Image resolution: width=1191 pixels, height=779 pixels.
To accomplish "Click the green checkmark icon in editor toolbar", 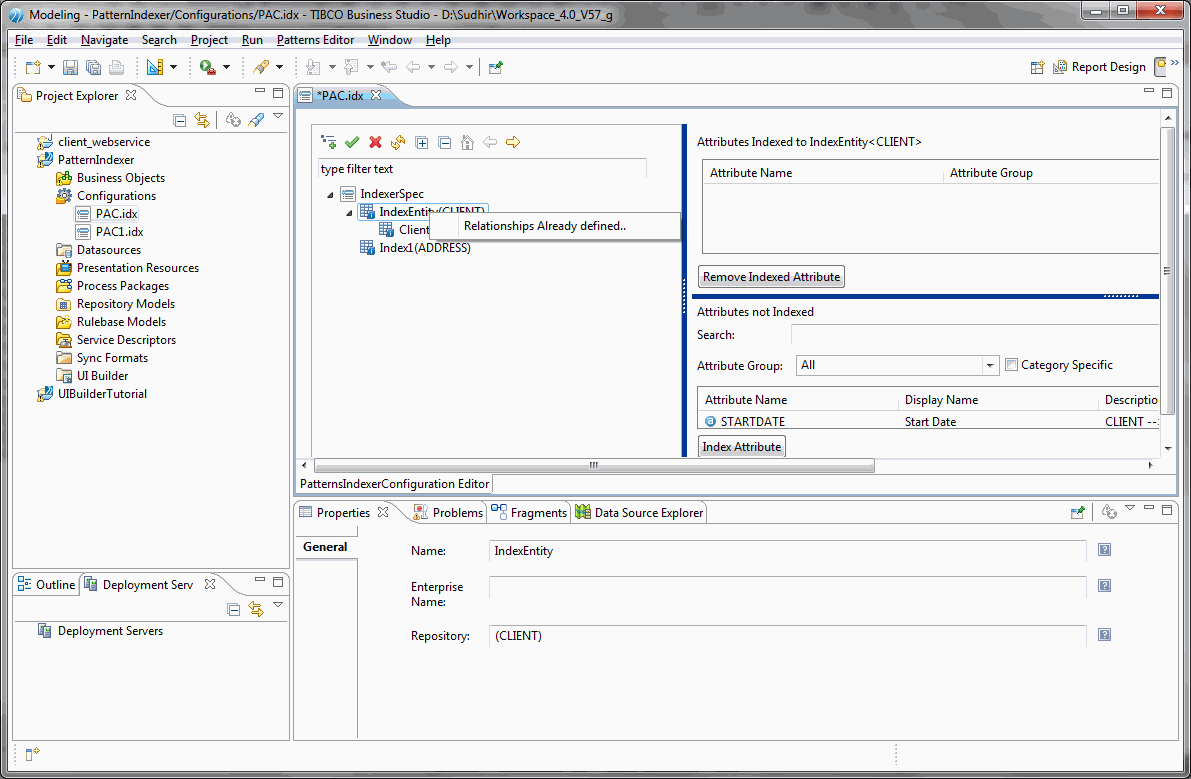I will pyautogui.click(x=352, y=142).
